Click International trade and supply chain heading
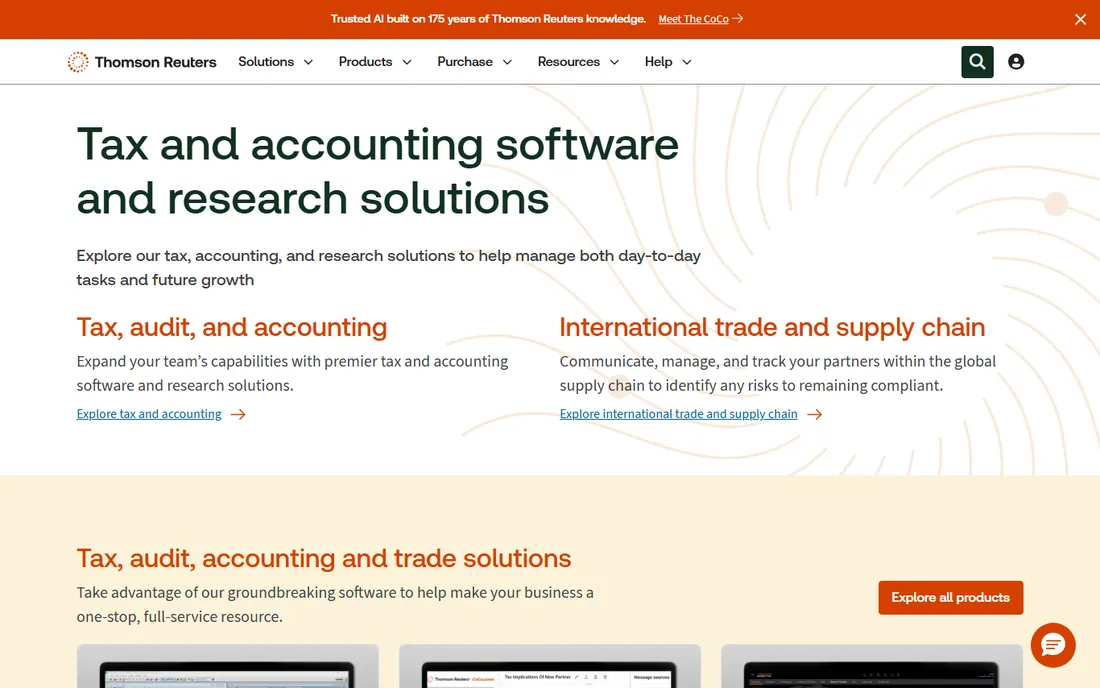 point(772,328)
